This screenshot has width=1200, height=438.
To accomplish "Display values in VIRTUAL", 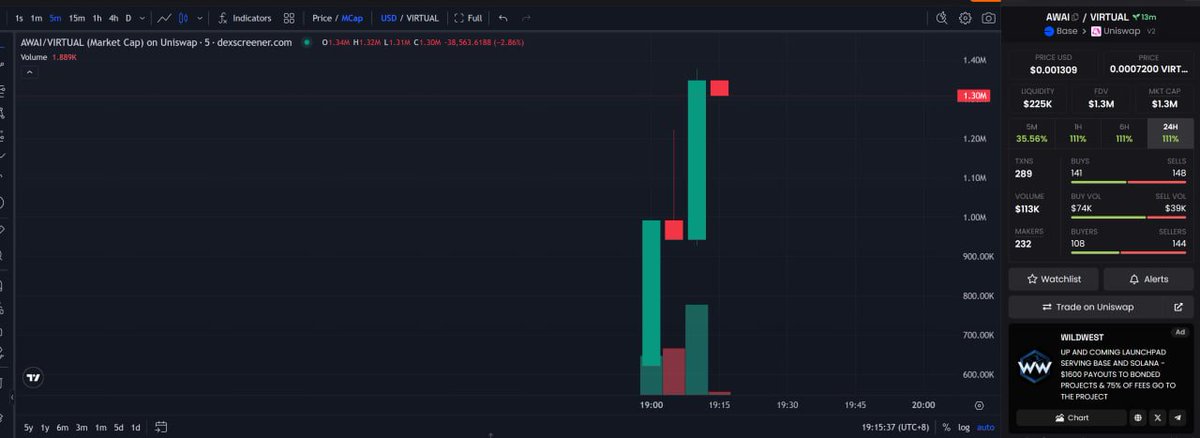I will [422, 18].
